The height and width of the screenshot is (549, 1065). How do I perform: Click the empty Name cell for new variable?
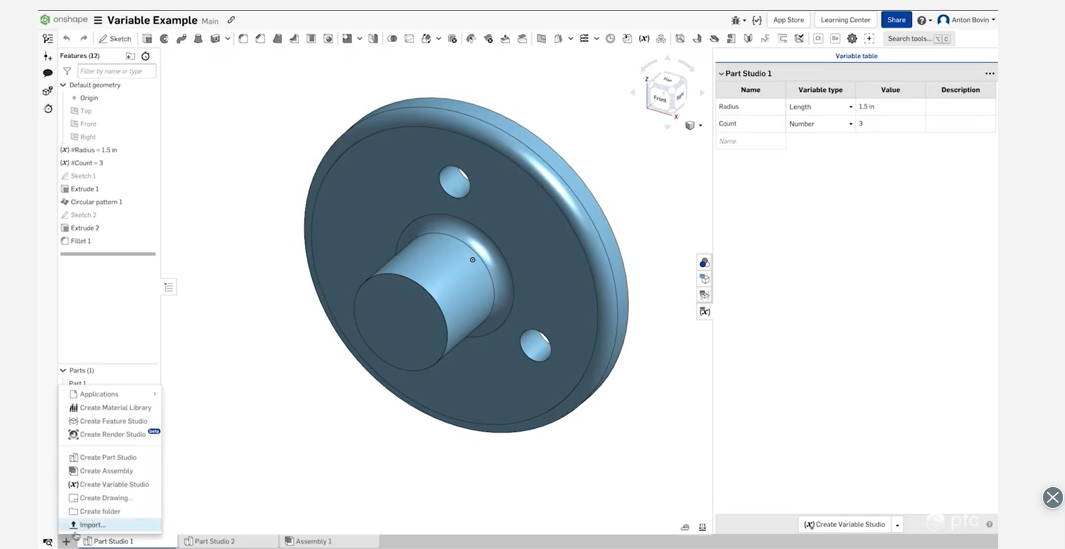(x=751, y=141)
